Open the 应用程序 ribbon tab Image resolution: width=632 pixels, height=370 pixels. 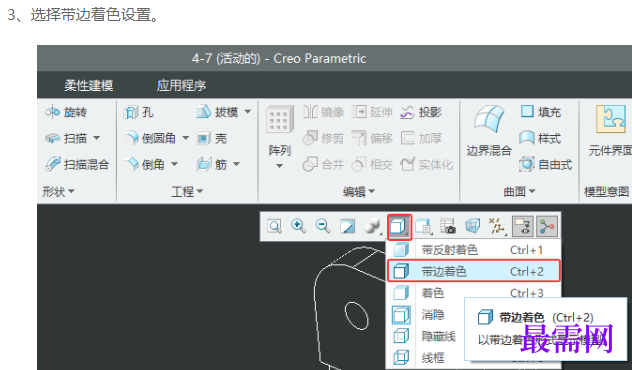[181, 85]
